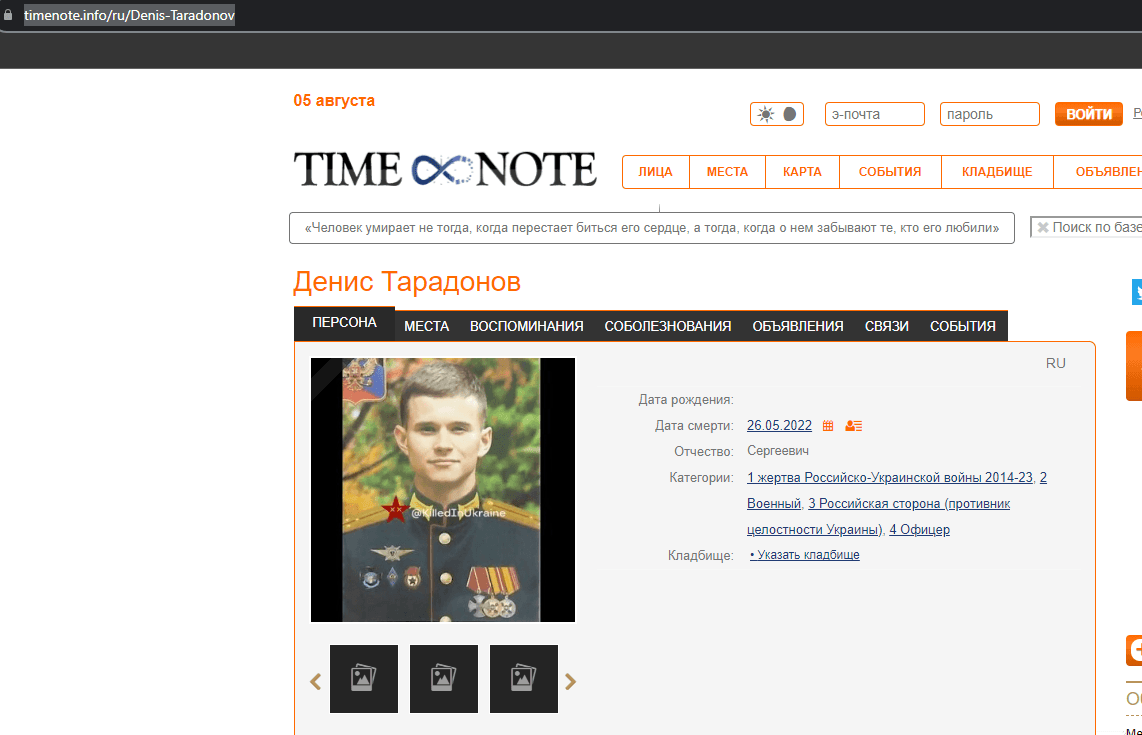Open the third gallery thumbnail placeholder

tap(524, 679)
